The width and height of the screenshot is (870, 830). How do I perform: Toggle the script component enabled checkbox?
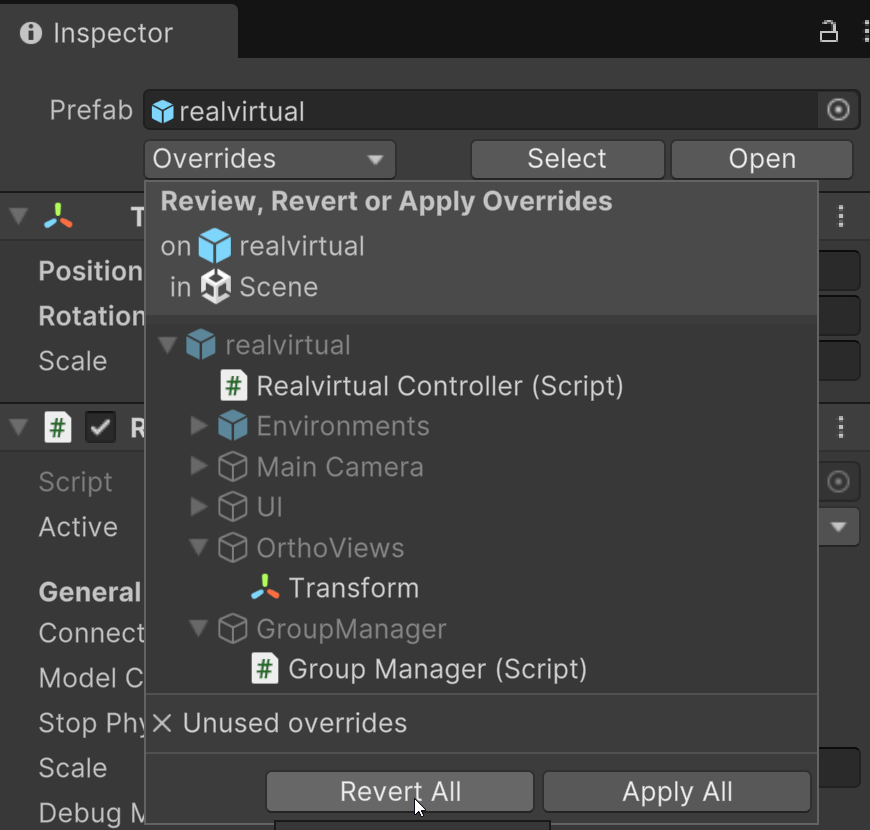[100, 427]
